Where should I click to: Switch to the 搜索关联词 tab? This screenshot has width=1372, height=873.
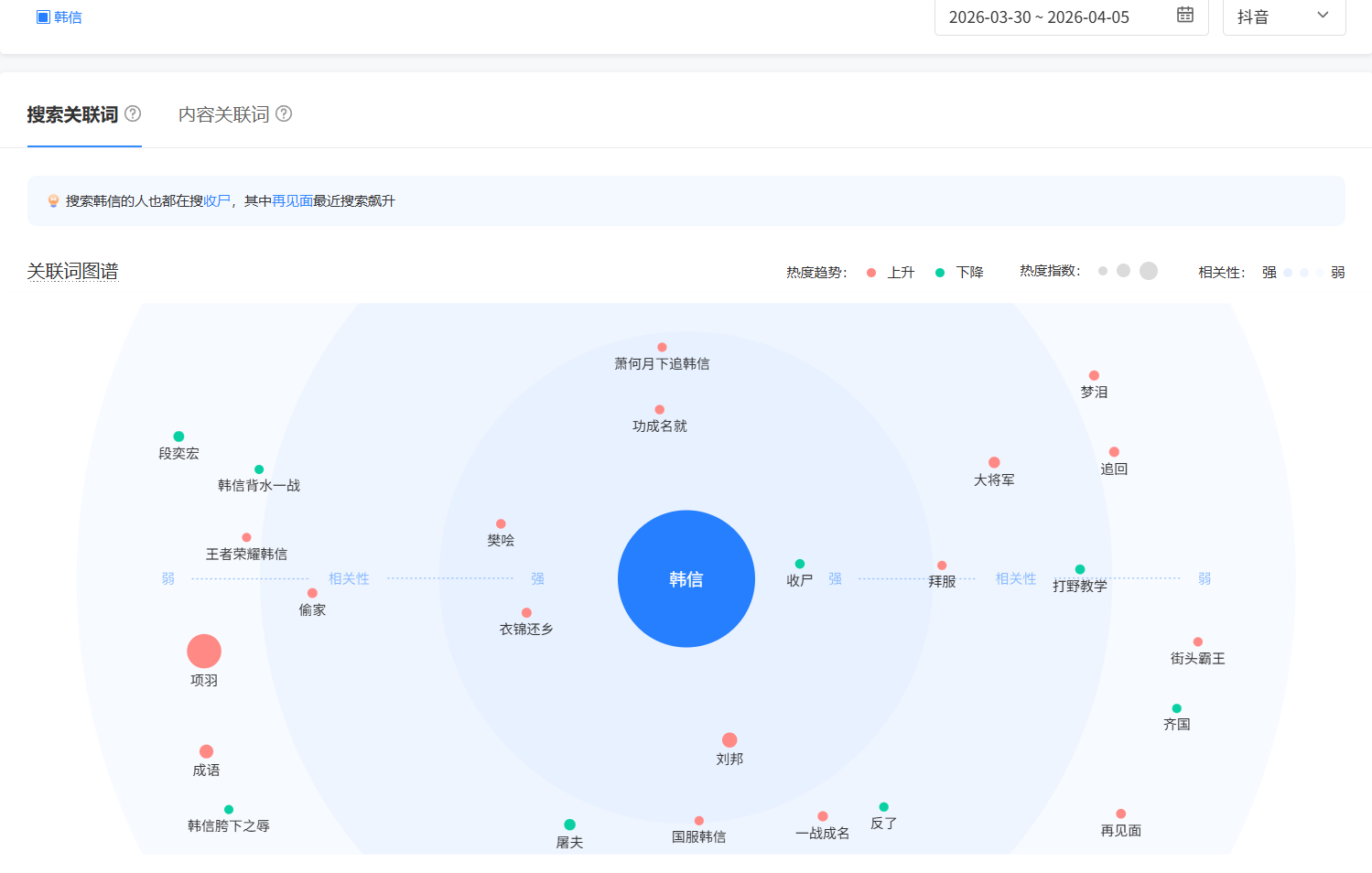click(72, 114)
